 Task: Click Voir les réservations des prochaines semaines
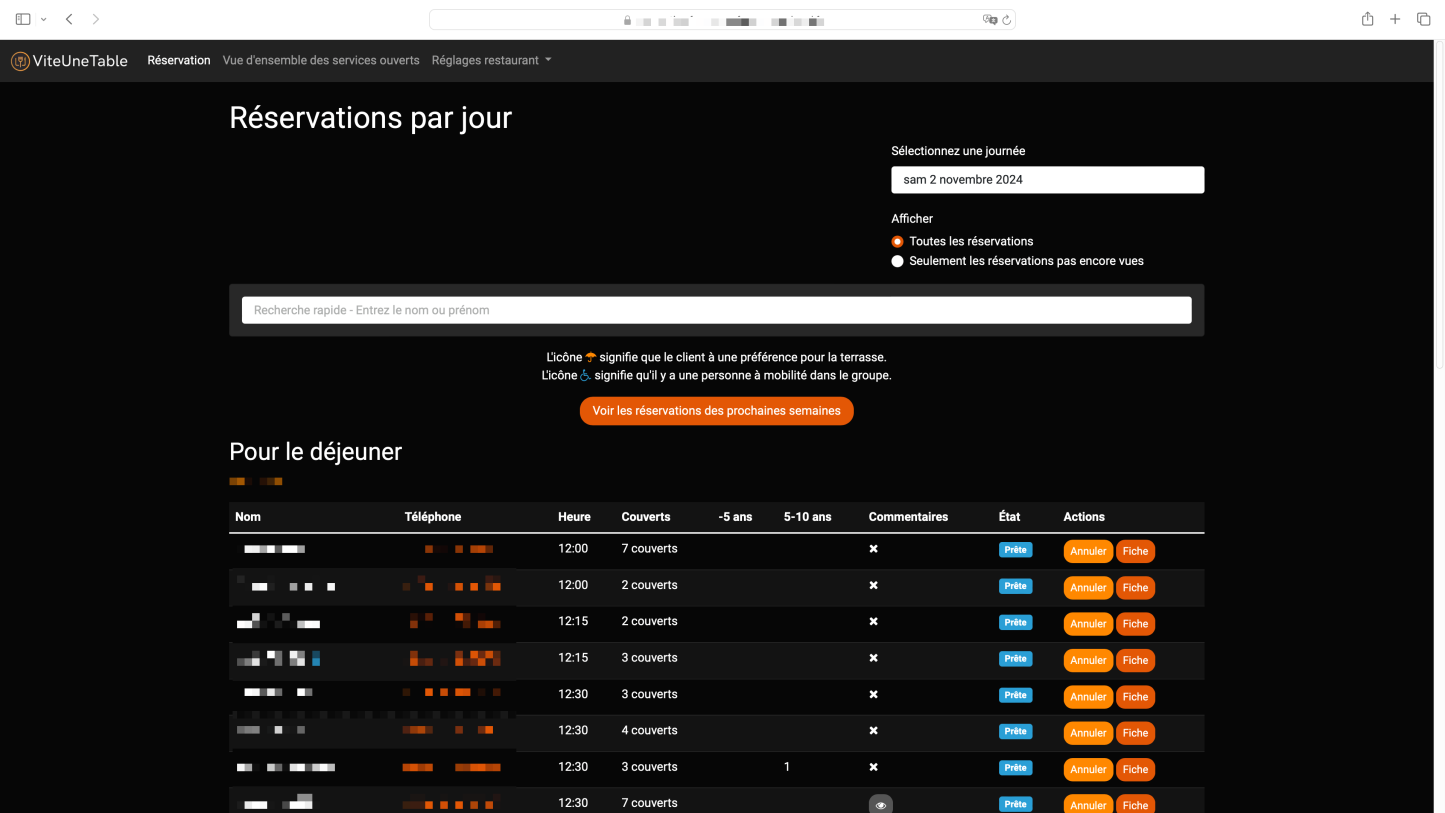click(x=716, y=411)
